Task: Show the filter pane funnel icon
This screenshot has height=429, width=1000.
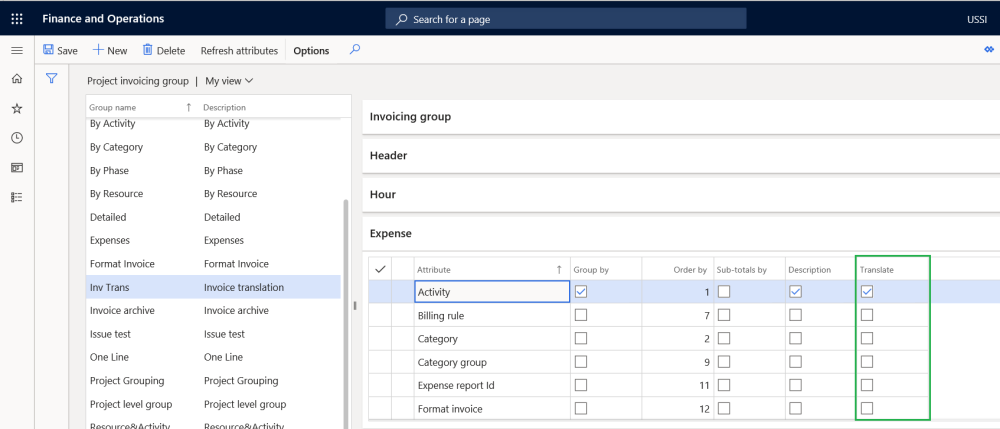Action: 52,79
